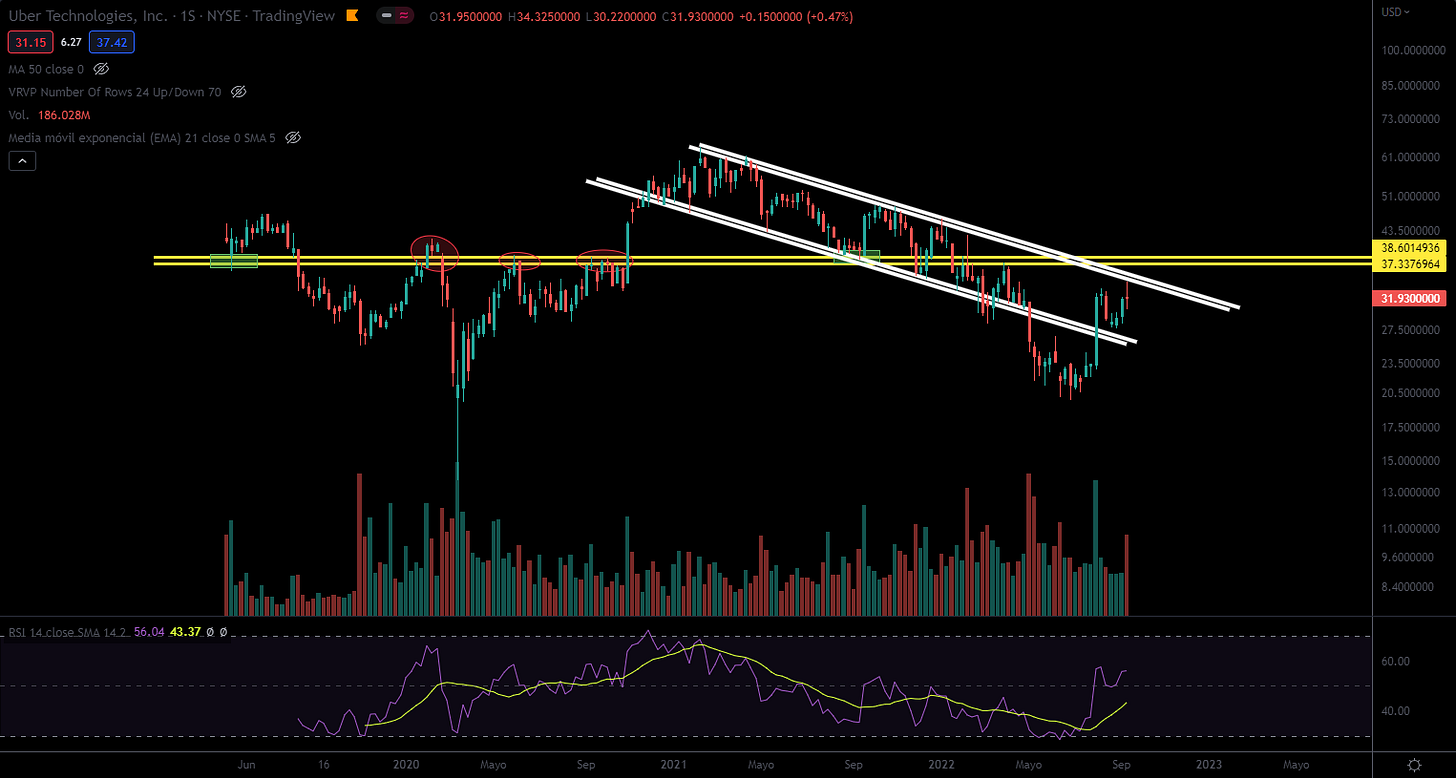The image size is (1456, 778).
Task: Toggle visibility of MA 50 indicator
Action: pyautogui.click(x=101, y=69)
